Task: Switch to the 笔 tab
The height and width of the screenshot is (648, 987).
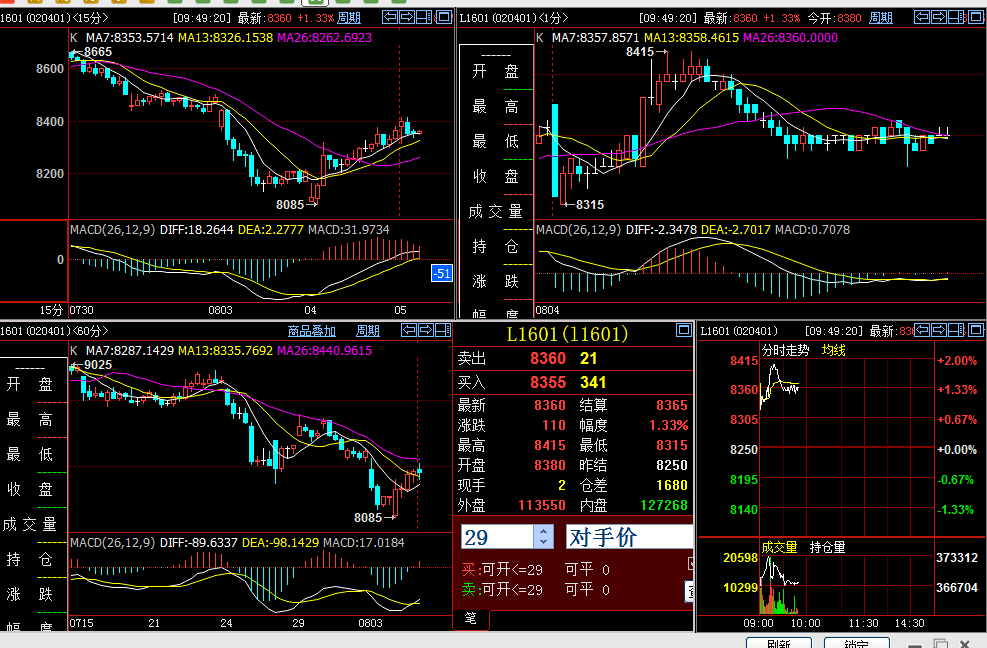Action: point(469,617)
